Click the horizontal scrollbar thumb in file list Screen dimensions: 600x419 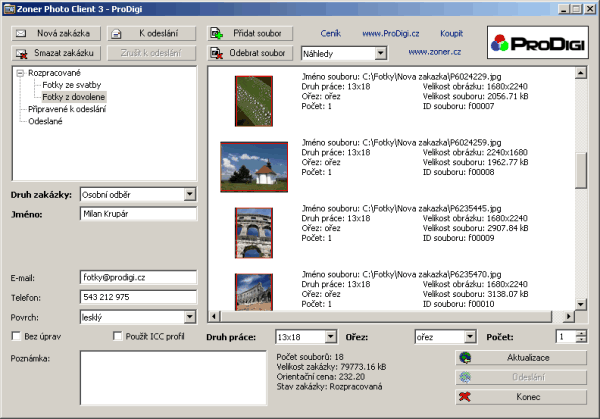[386, 316]
